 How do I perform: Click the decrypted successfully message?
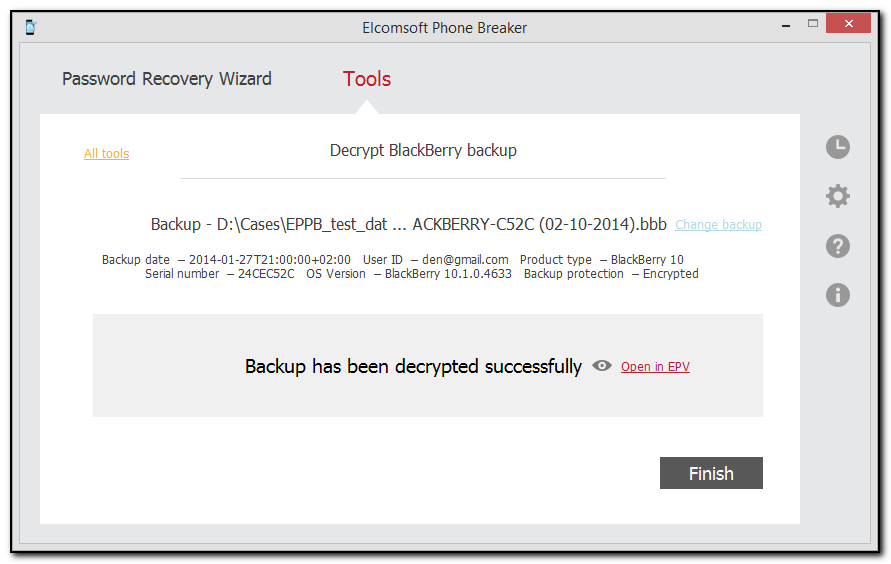pyautogui.click(x=413, y=367)
